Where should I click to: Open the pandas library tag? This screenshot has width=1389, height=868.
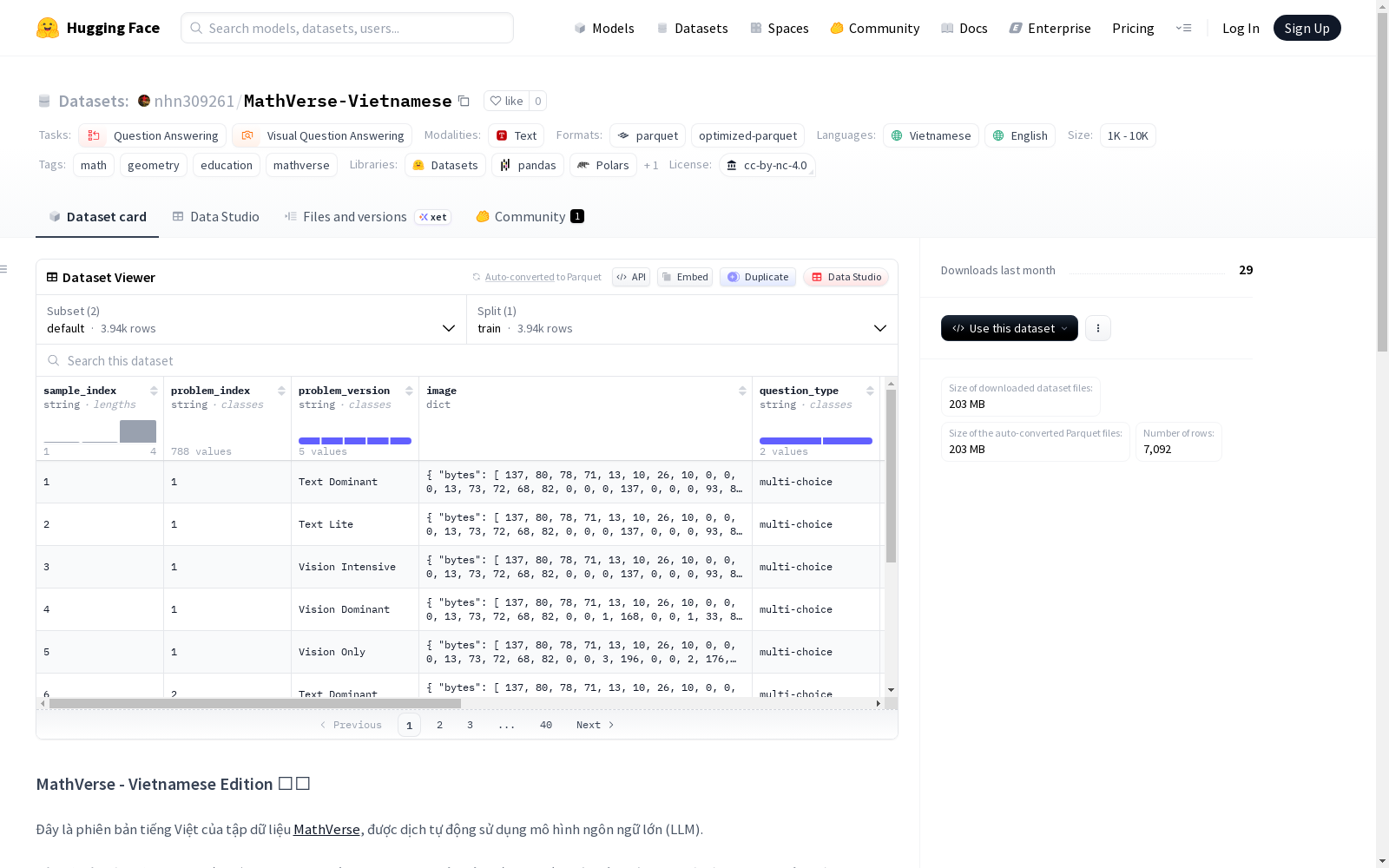[528, 165]
